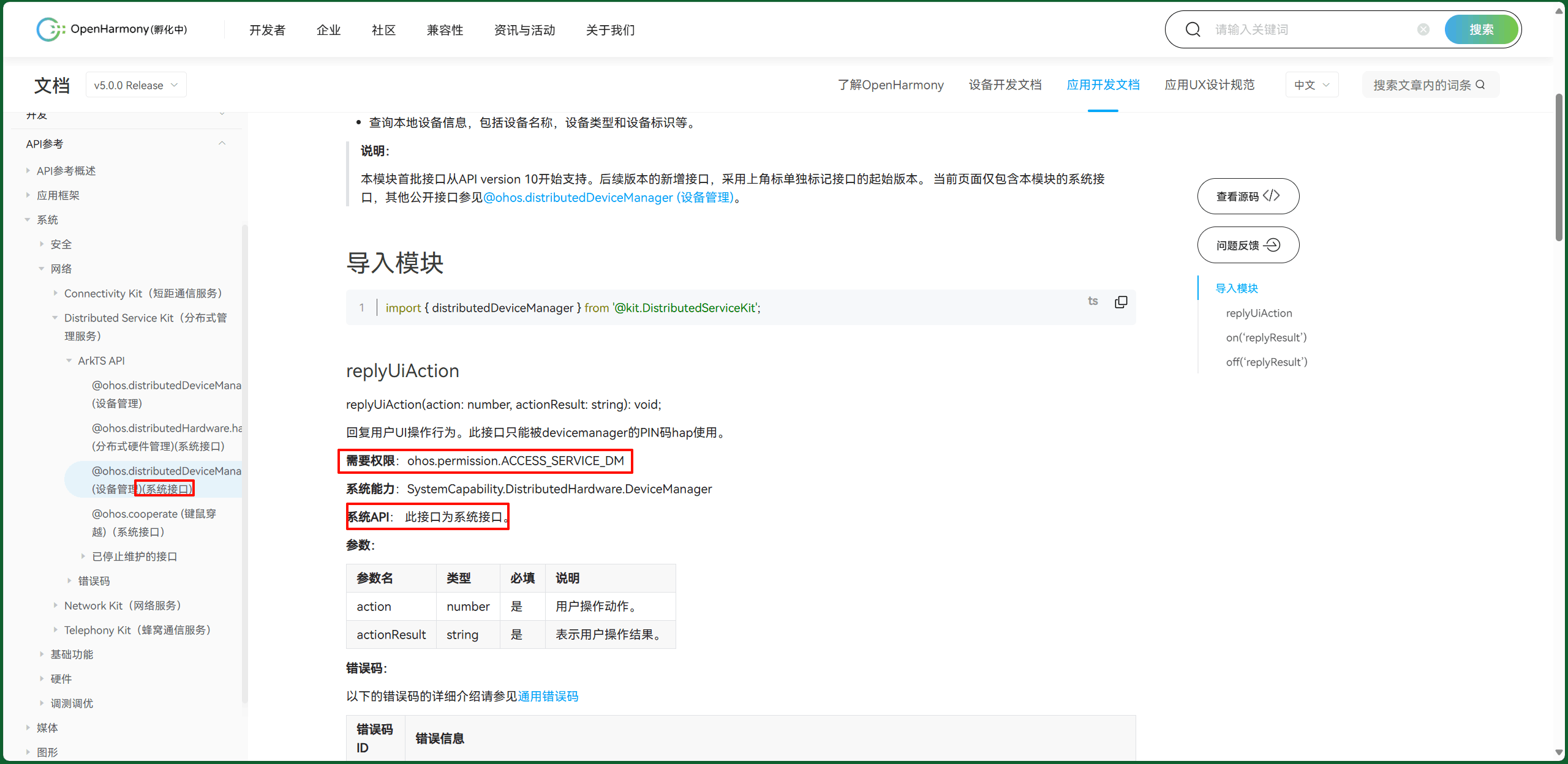Collapse Distributed Service Kit tree item
Image resolution: width=1568 pixels, height=764 pixels.
tap(55, 318)
